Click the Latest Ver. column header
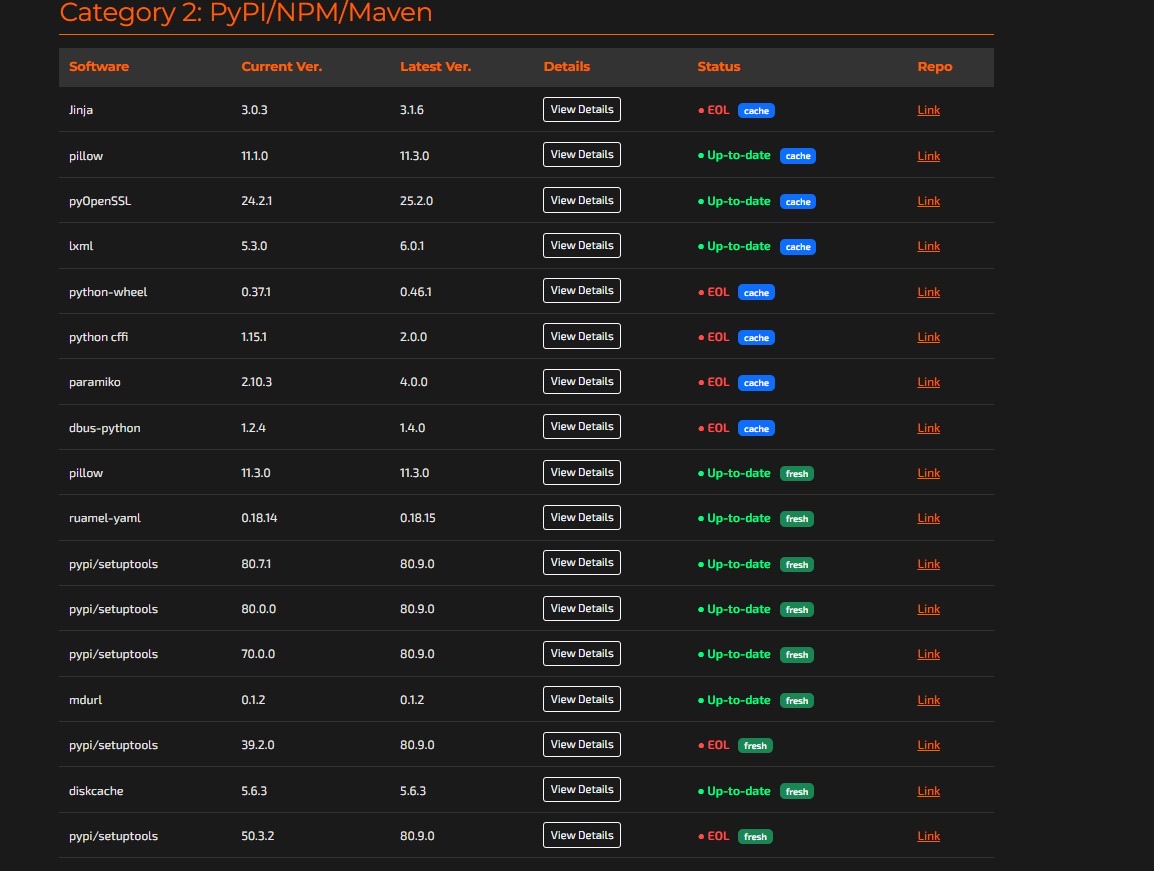This screenshot has width=1154, height=871. coord(435,66)
